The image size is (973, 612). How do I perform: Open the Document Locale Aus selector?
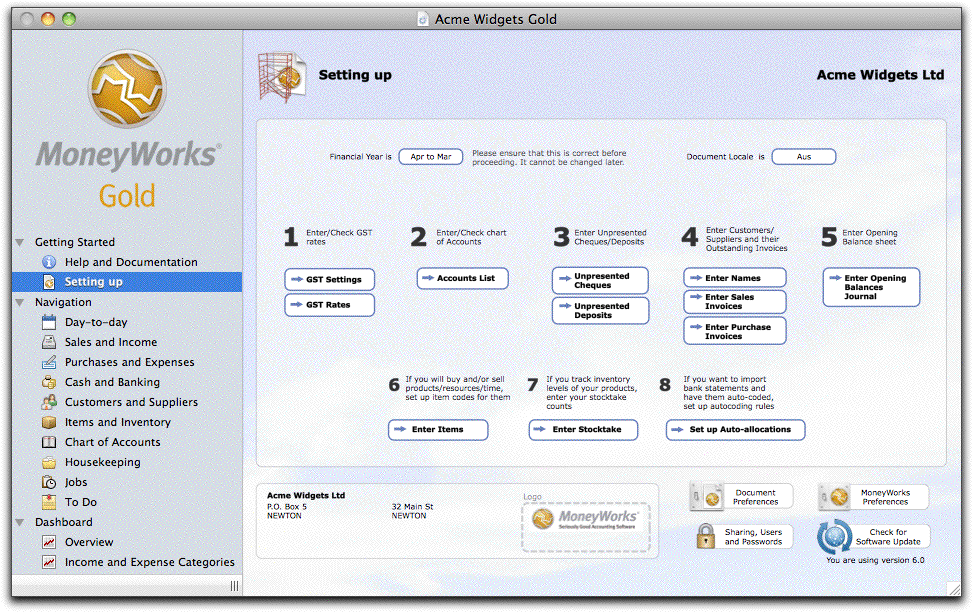(x=804, y=156)
